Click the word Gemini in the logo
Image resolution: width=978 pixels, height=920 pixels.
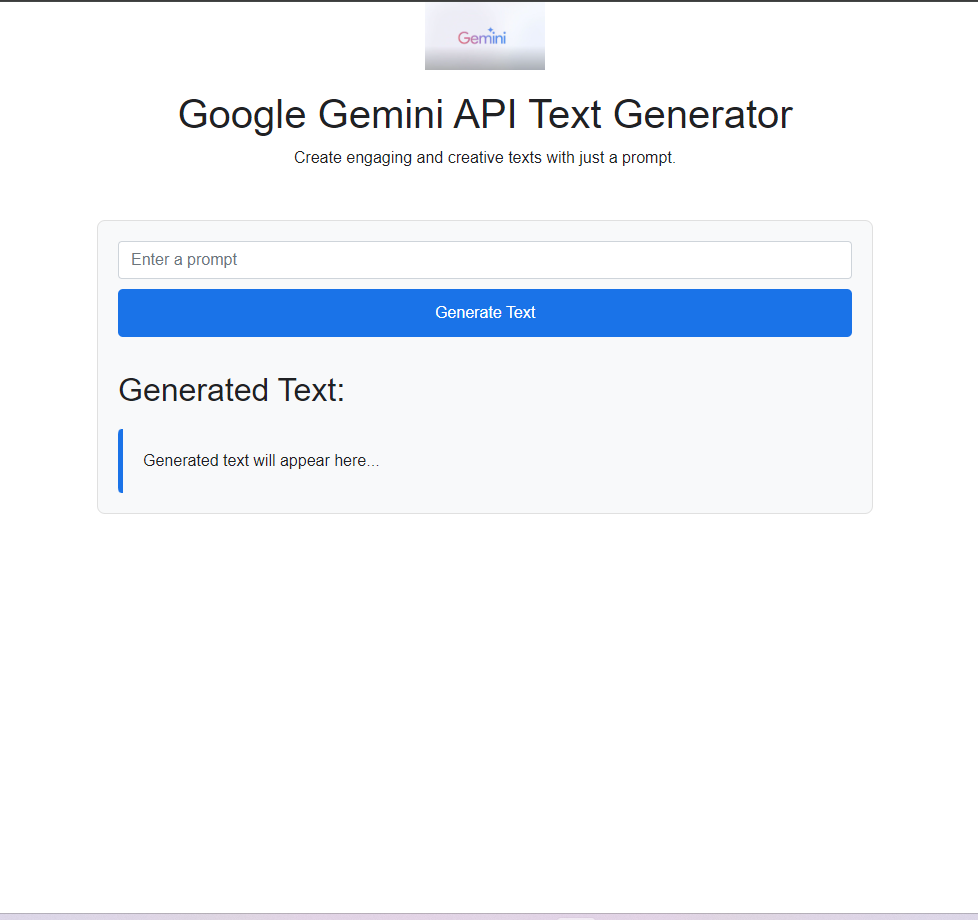481,40
